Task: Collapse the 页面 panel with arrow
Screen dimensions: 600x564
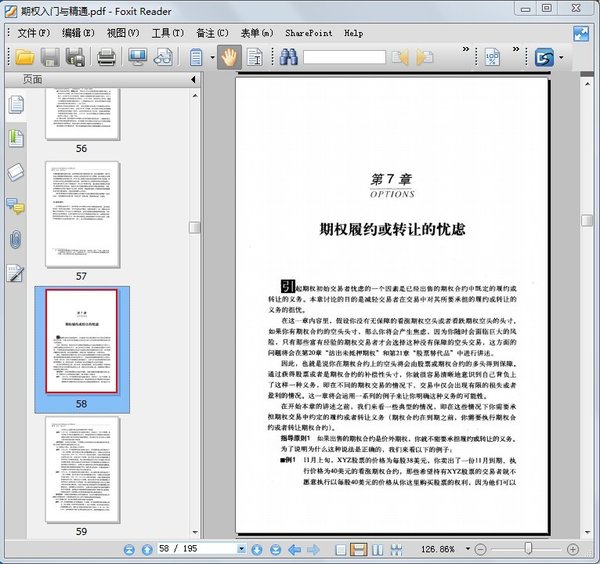Action: click(x=190, y=79)
